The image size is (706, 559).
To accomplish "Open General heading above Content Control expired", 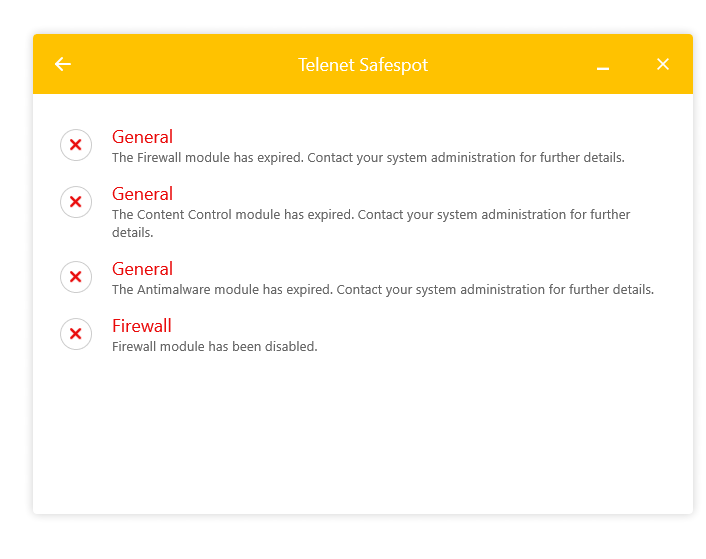I will pyautogui.click(x=142, y=194).
